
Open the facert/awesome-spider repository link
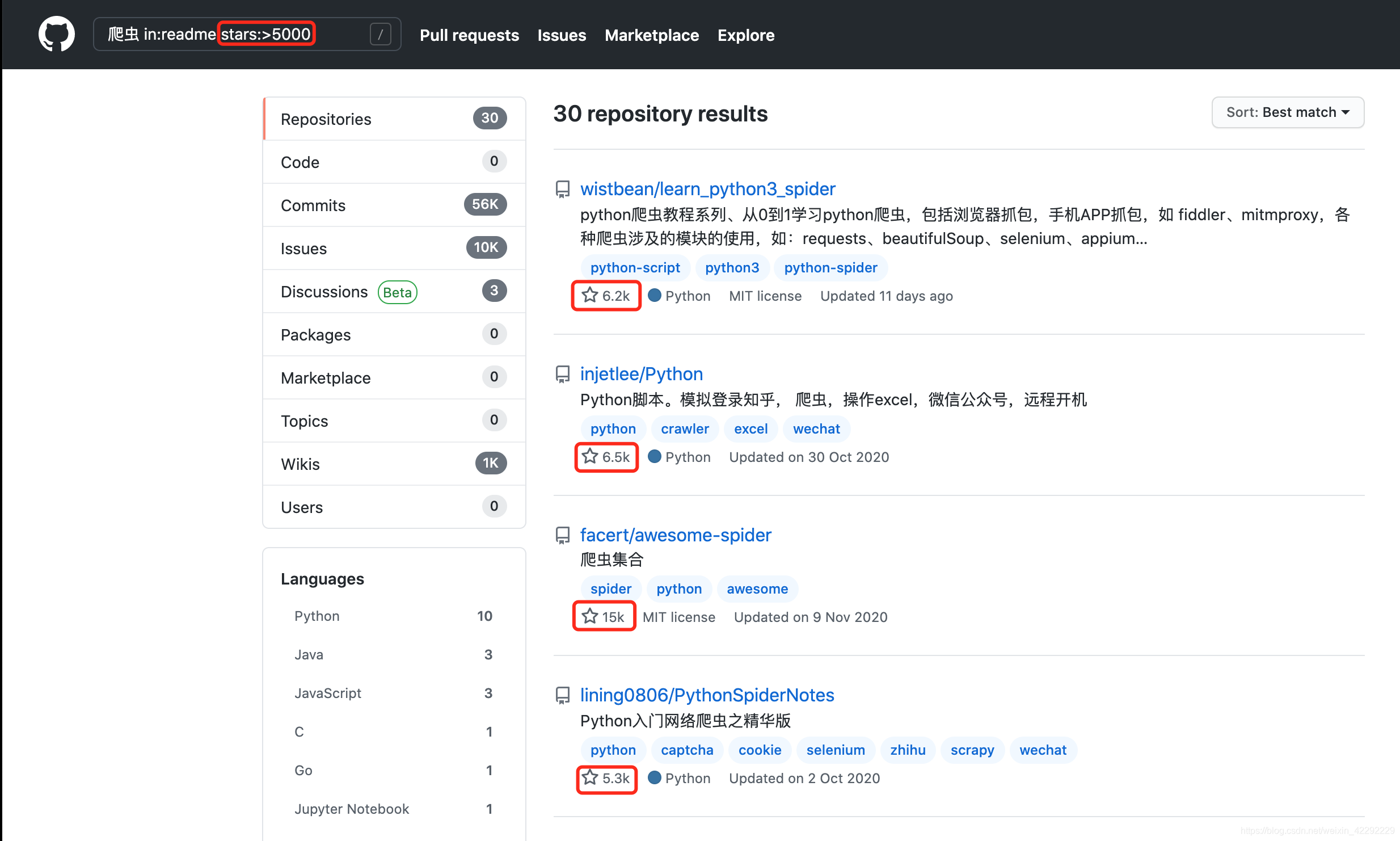[675, 535]
